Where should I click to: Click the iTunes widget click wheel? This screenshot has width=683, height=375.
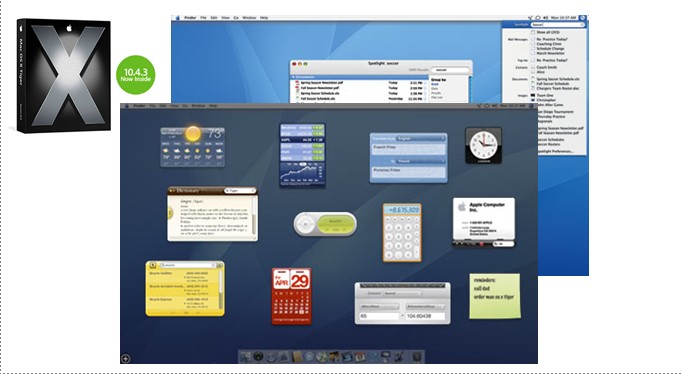point(305,224)
